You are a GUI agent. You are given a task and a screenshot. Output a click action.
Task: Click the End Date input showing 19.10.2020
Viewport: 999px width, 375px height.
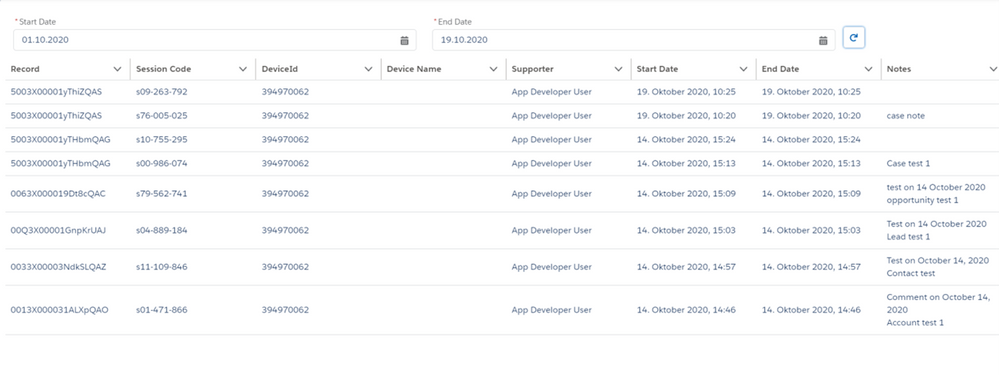coord(633,40)
